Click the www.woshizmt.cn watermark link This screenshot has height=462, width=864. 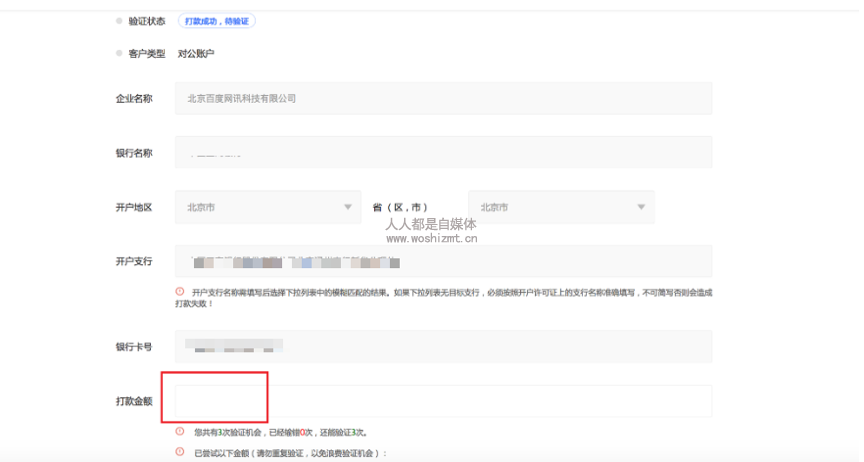(431, 239)
